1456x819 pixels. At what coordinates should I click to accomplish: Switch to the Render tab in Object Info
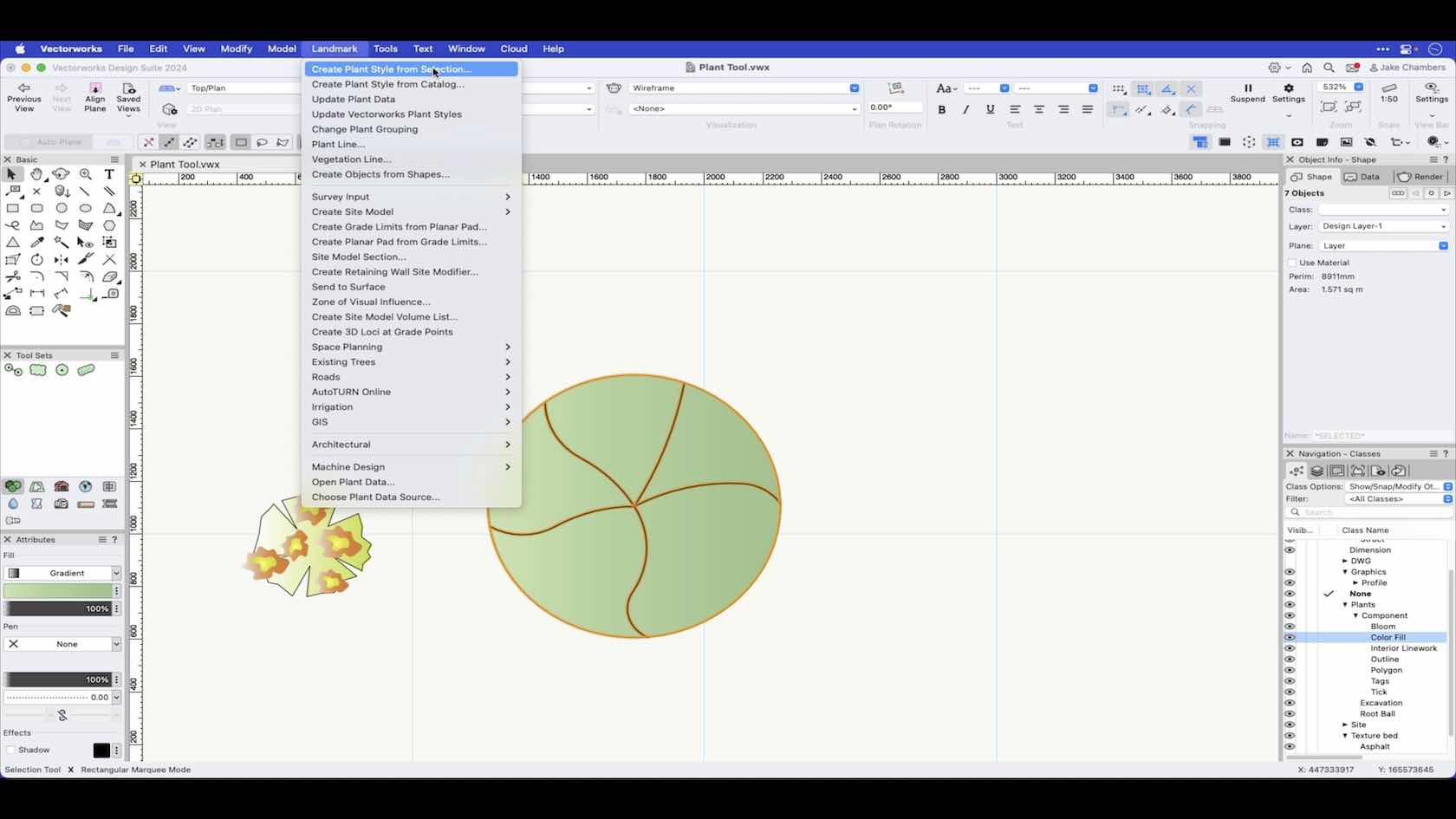(x=1419, y=177)
